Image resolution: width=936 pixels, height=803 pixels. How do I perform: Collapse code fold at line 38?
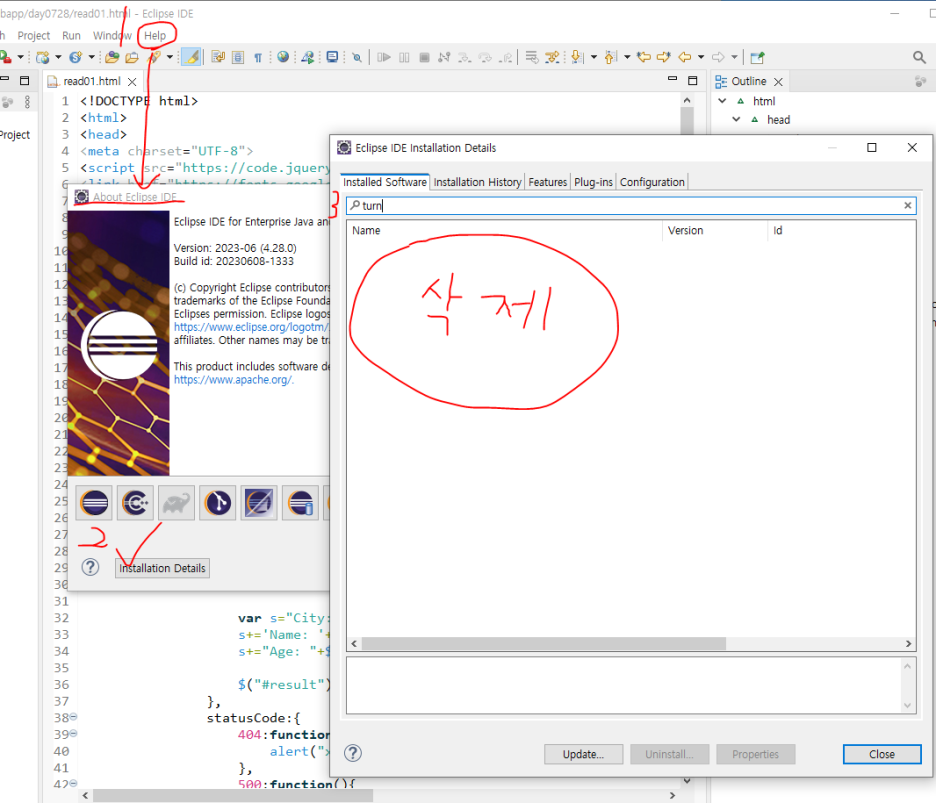pos(74,716)
